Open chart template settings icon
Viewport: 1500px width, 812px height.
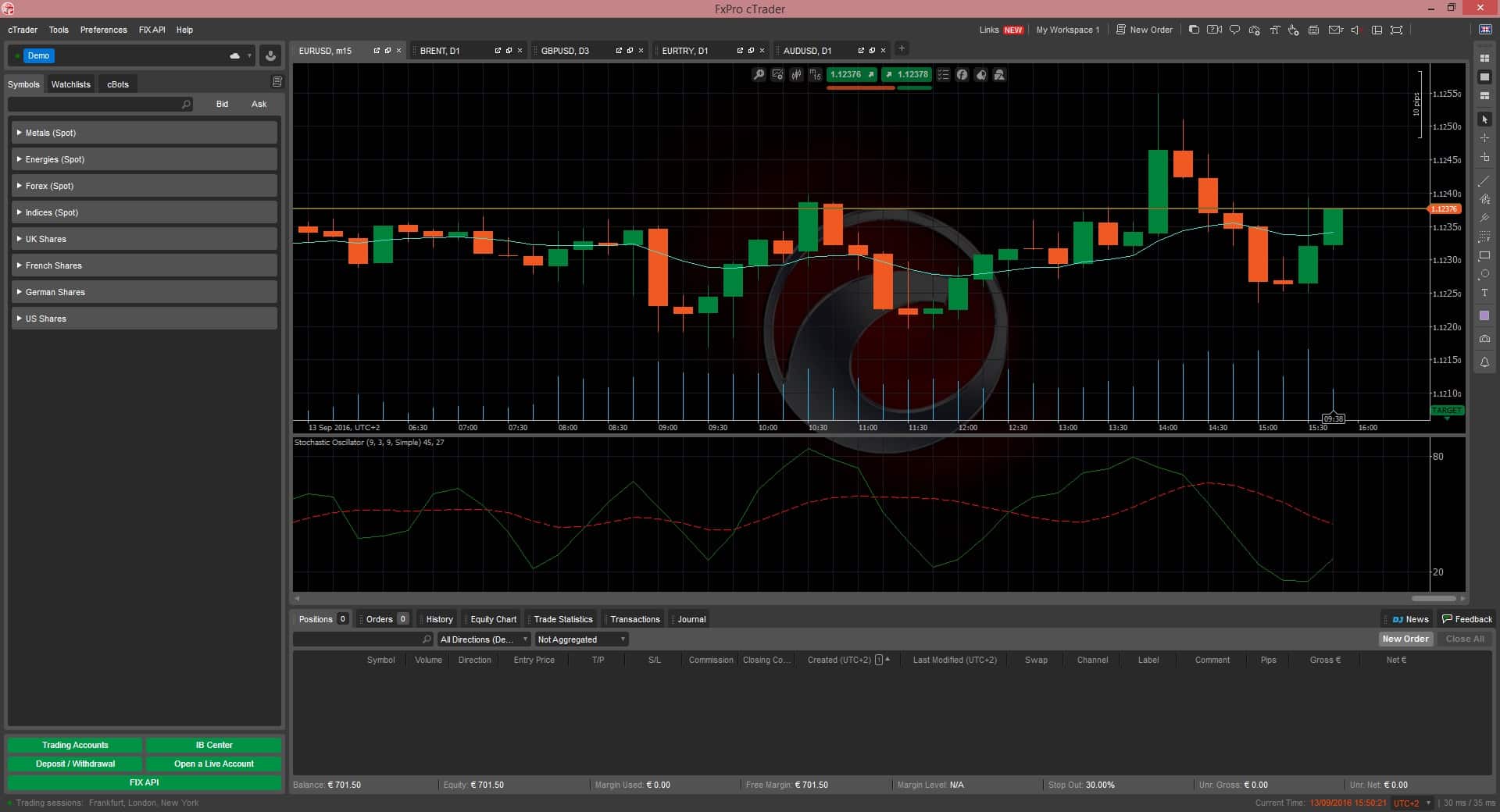coord(777,75)
